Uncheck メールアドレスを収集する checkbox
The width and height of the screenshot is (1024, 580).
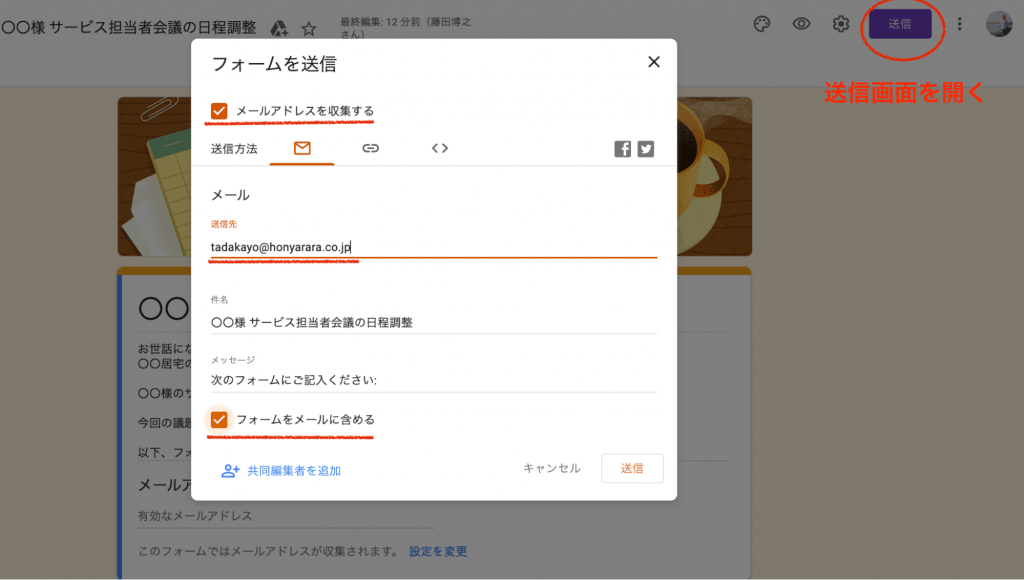pyautogui.click(x=219, y=111)
